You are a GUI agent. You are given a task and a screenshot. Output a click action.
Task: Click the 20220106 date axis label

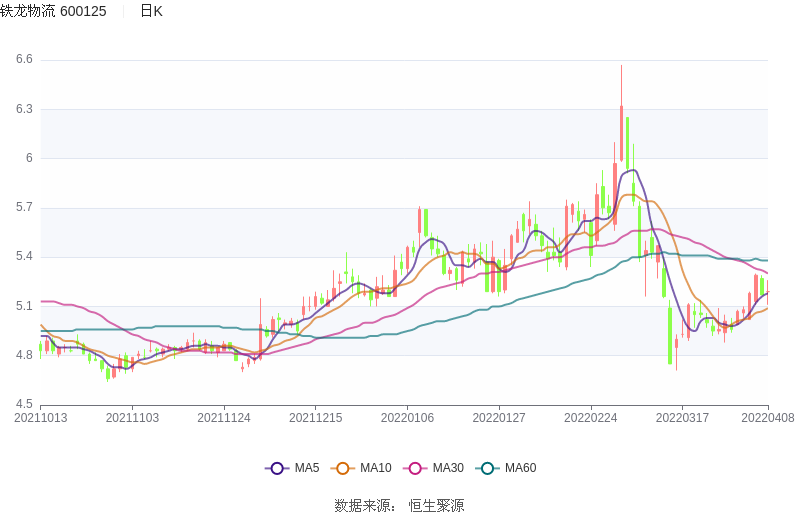pyautogui.click(x=407, y=418)
